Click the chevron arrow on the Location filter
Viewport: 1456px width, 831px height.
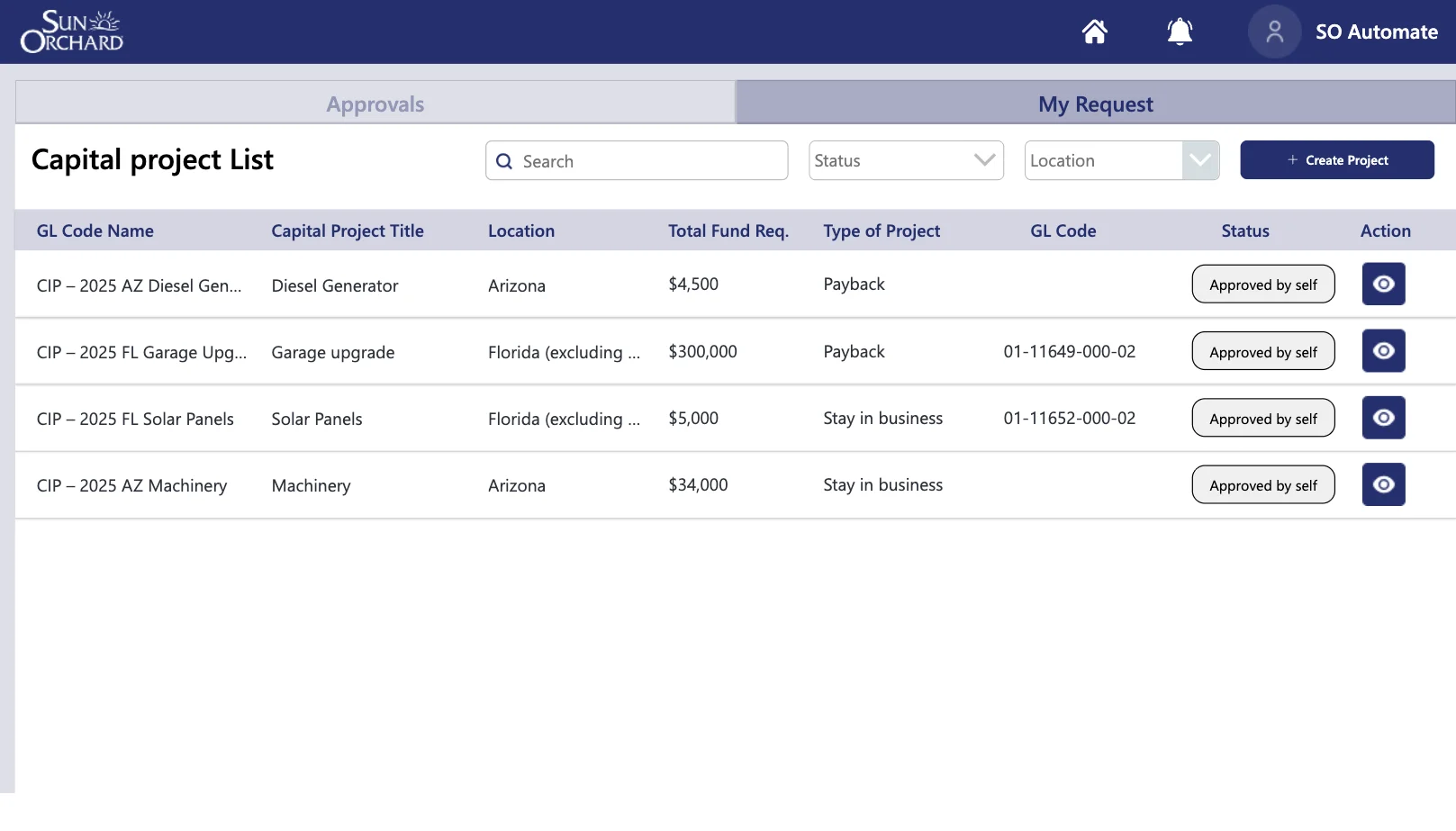[x=1199, y=160]
